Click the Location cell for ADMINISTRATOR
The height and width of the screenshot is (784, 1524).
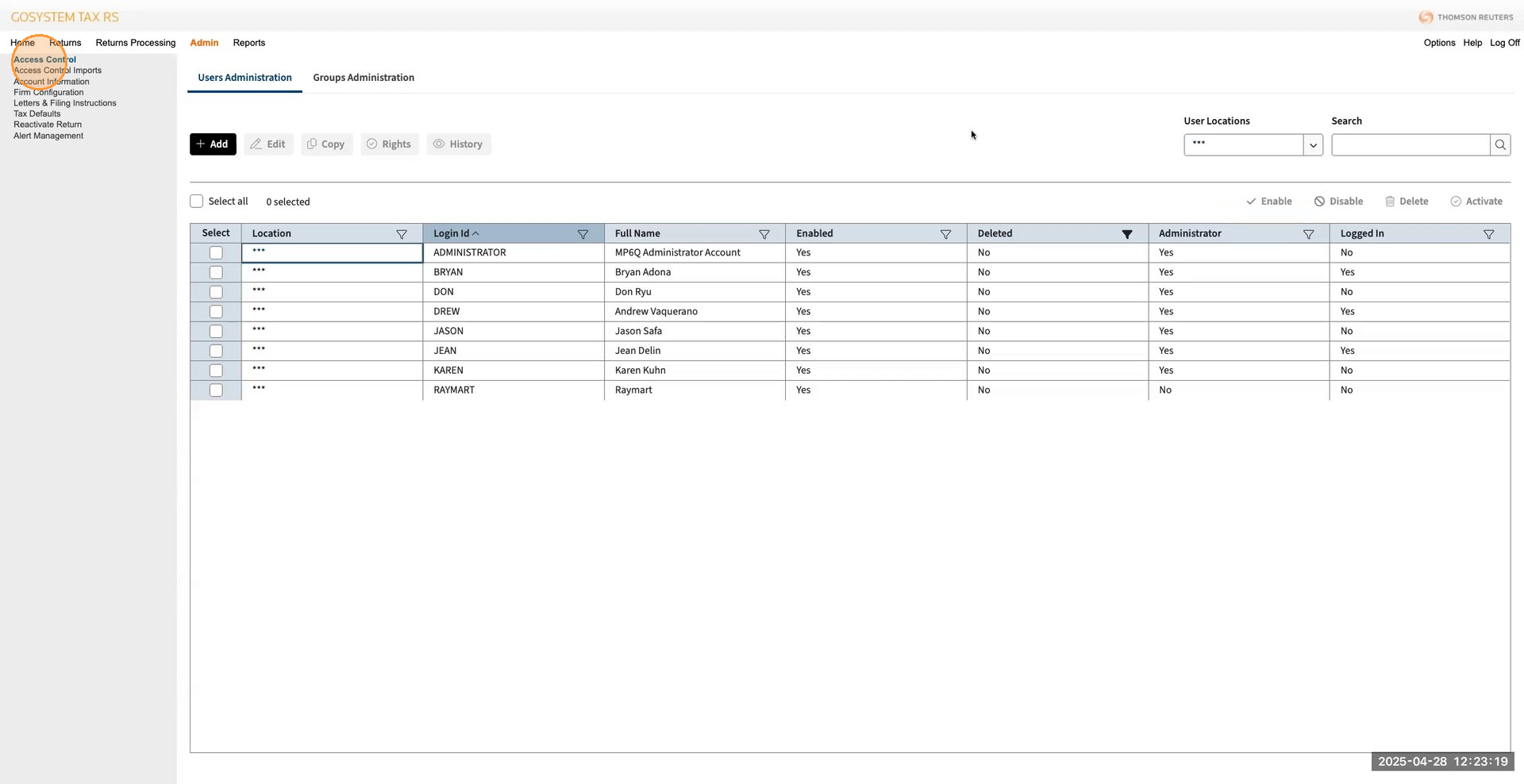[x=332, y=252]
